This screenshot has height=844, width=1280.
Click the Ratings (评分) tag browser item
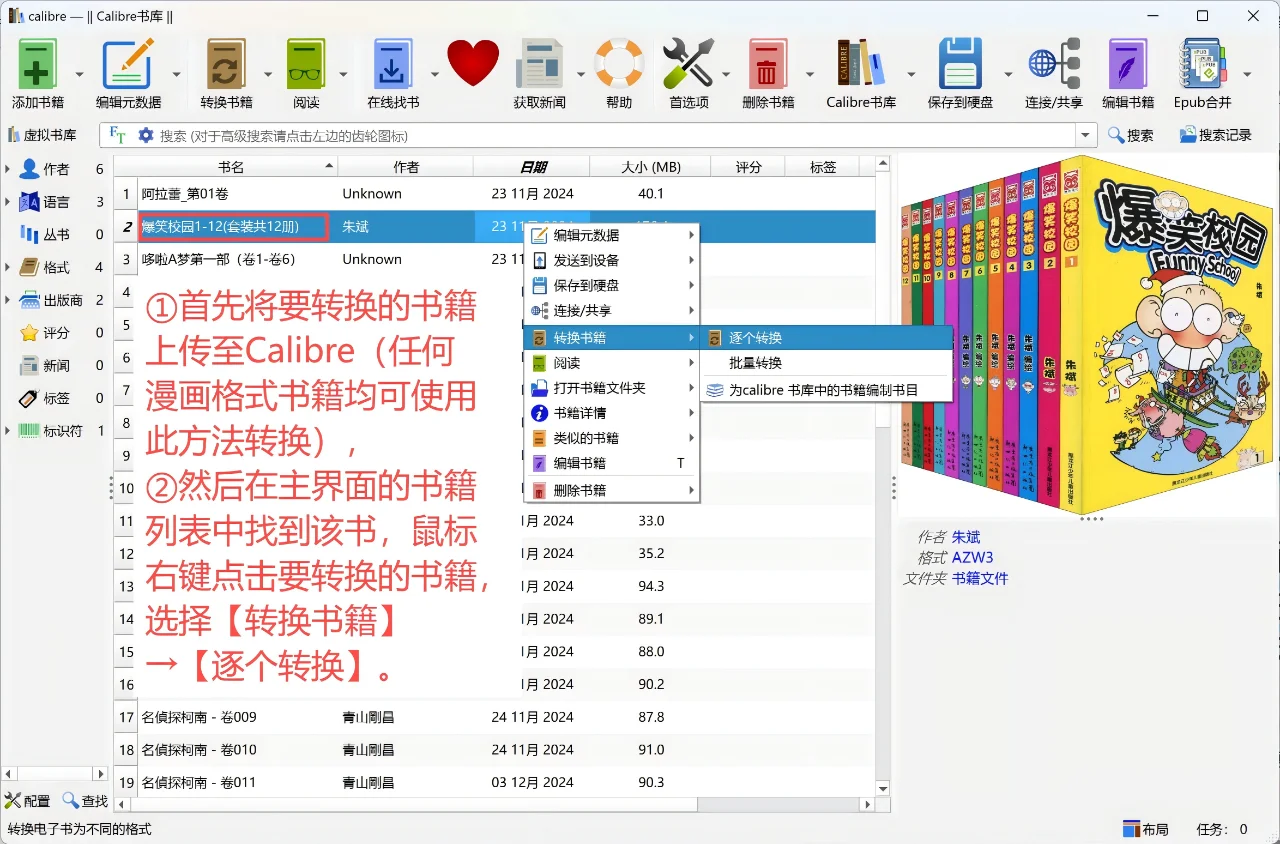pyautogui.click(x=56, y=333)
